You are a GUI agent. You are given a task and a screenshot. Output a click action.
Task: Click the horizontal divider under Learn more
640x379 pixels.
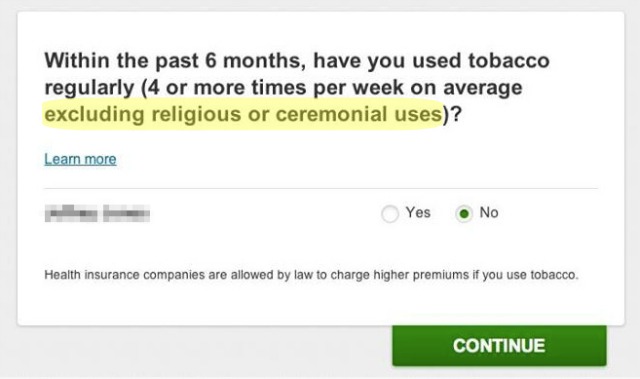point(321,188)
